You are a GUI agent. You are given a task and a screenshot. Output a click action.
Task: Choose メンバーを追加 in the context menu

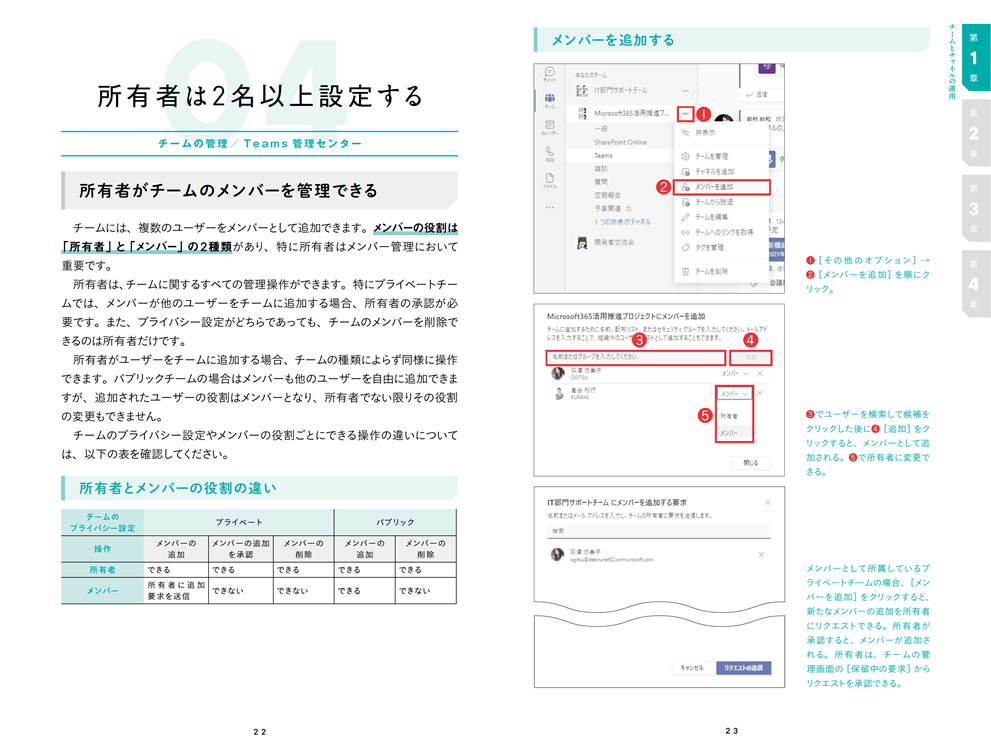click(x=722, y=187)
